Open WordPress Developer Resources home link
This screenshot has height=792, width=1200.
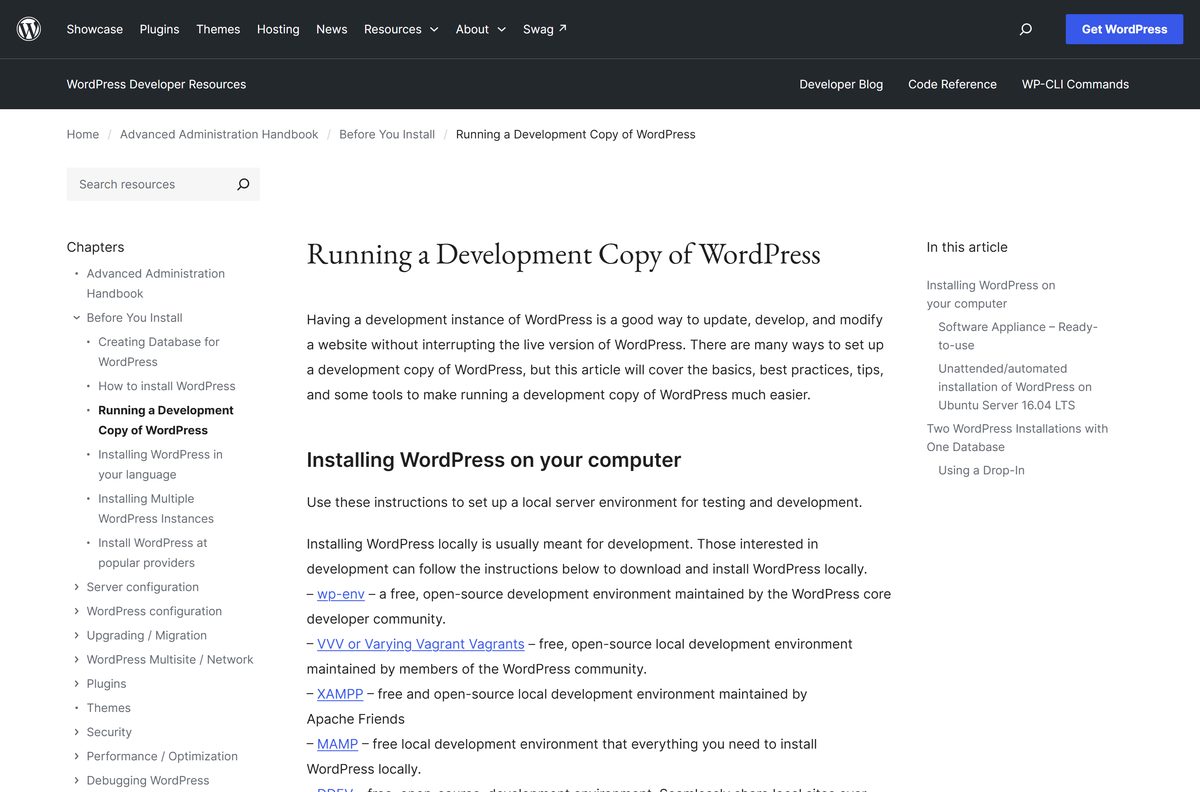[x=156, y=84]
